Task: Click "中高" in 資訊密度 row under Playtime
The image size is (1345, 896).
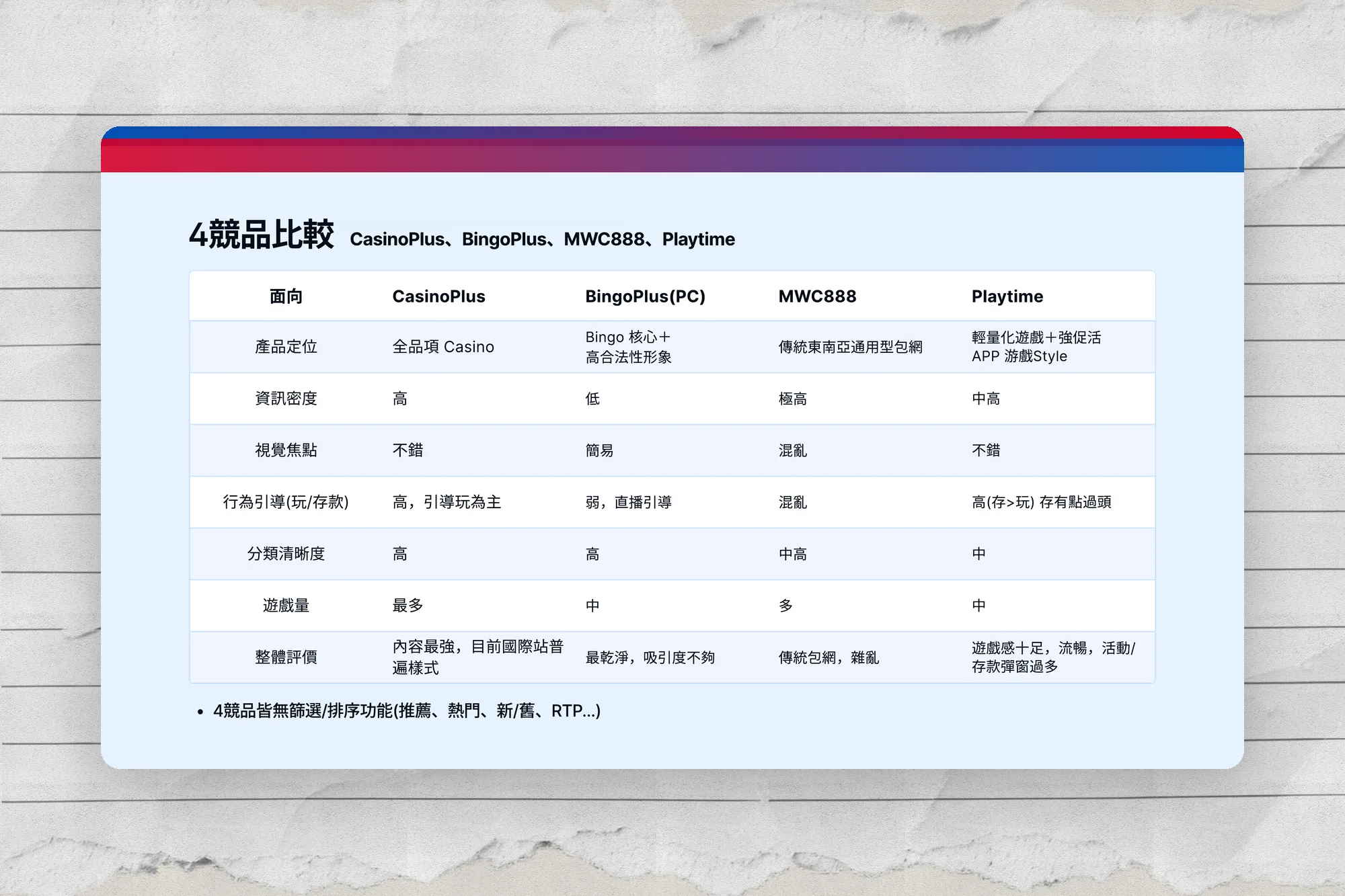Action: (986, 399)
